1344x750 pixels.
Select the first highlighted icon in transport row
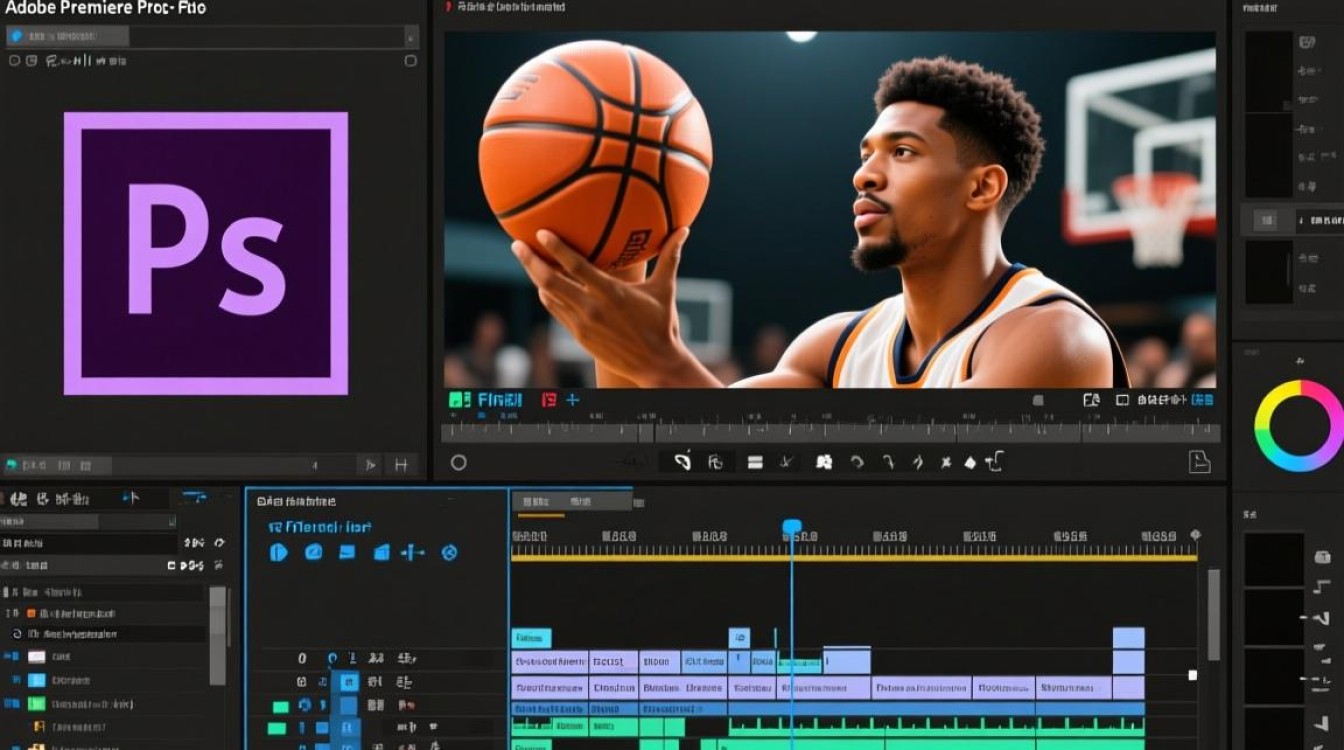(x=683, y=461)
